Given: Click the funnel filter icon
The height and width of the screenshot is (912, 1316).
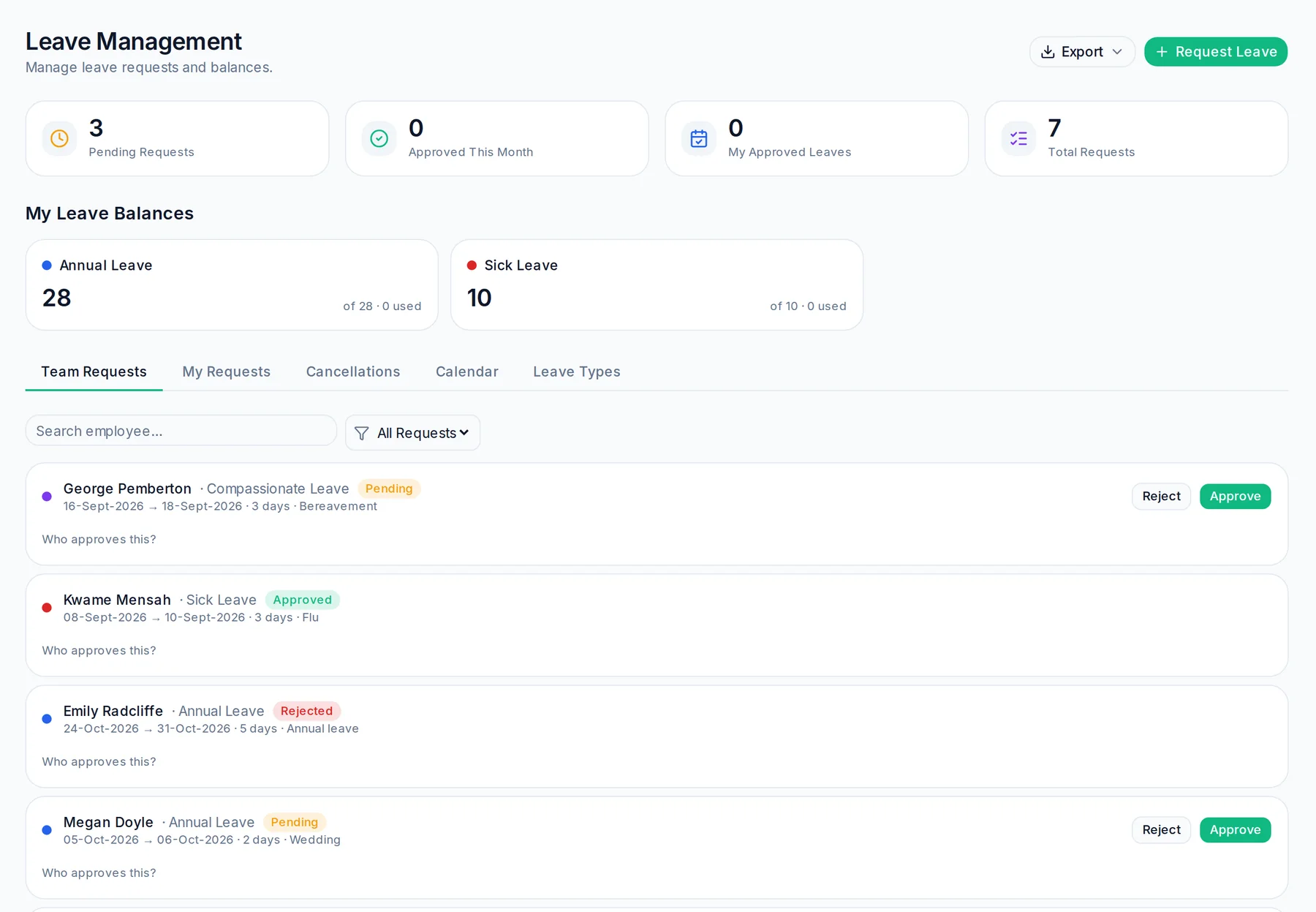Looking at the screenshot, I should (x=361, y=433).
